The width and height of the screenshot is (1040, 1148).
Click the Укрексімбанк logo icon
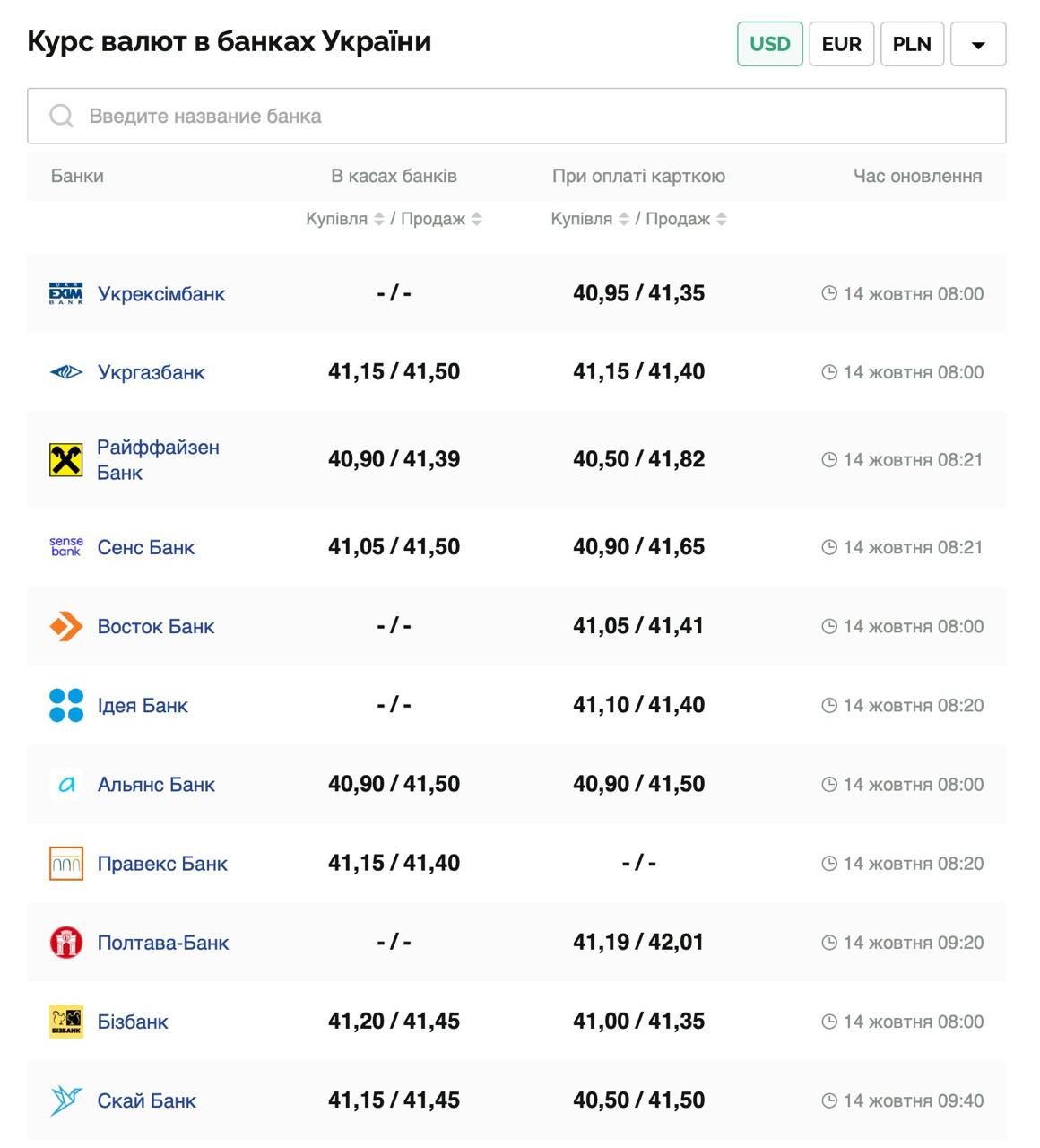point(65,293)
